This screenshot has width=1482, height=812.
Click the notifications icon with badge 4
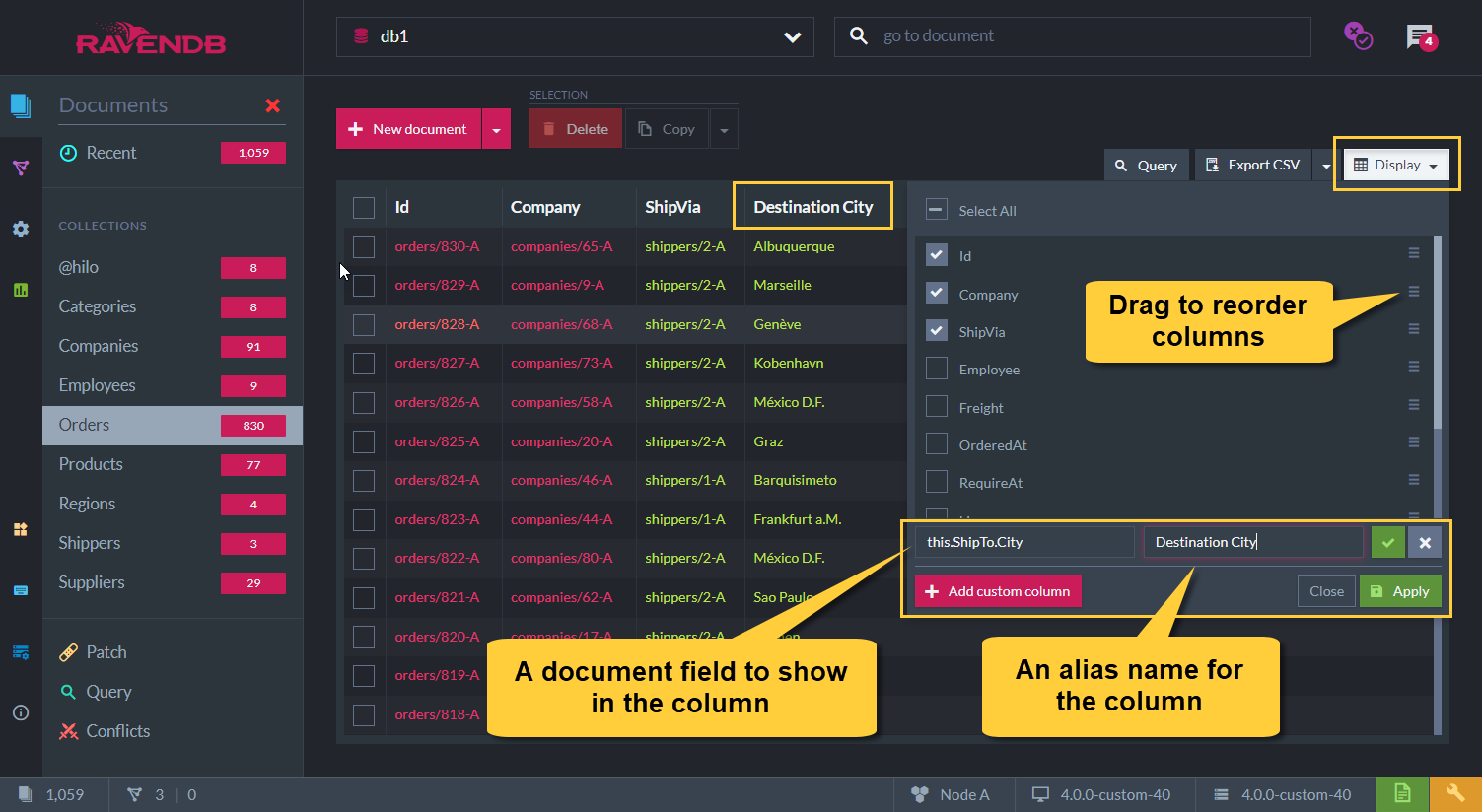point(1421,37)
